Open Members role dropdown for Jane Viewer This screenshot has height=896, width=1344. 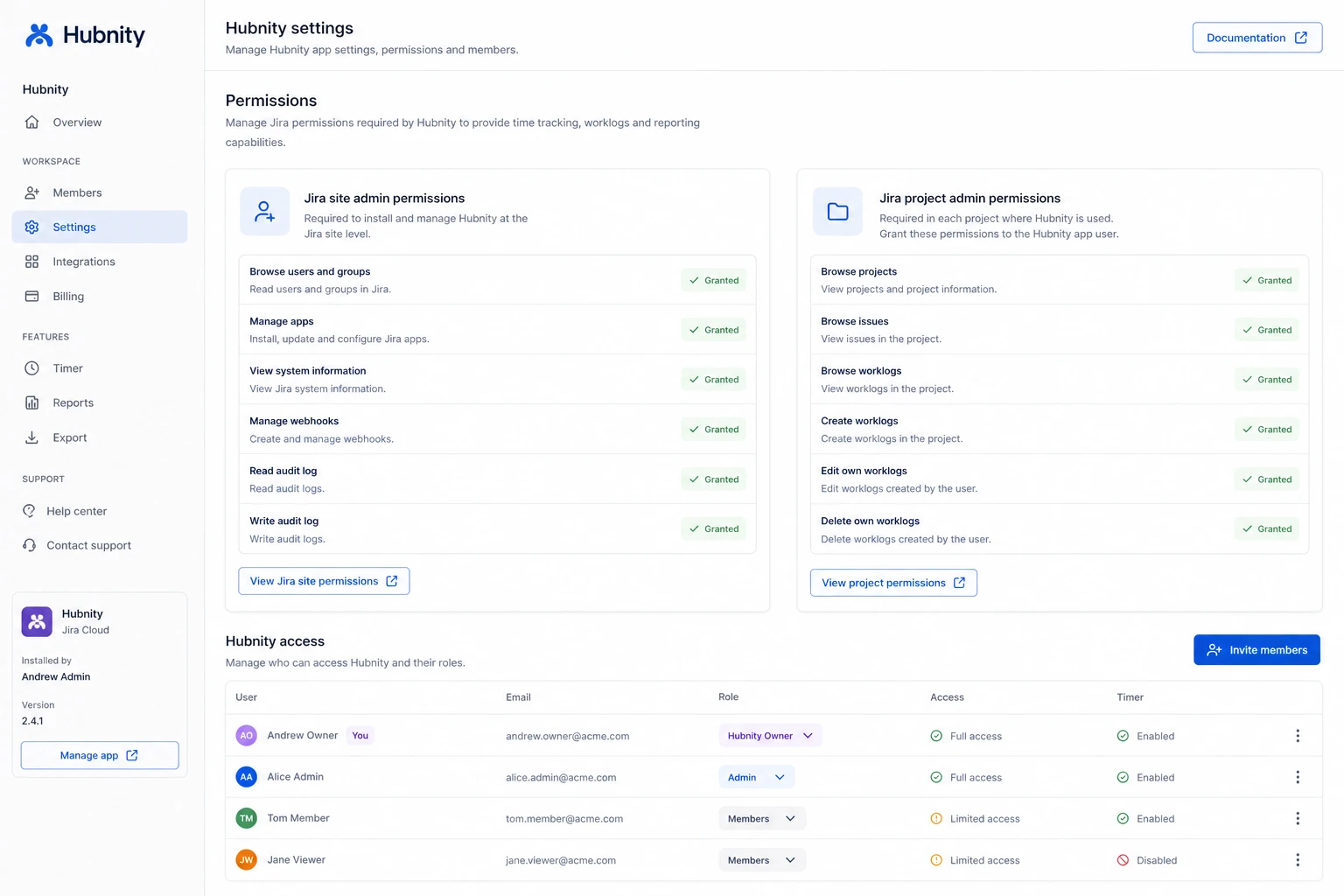point(762,860)
